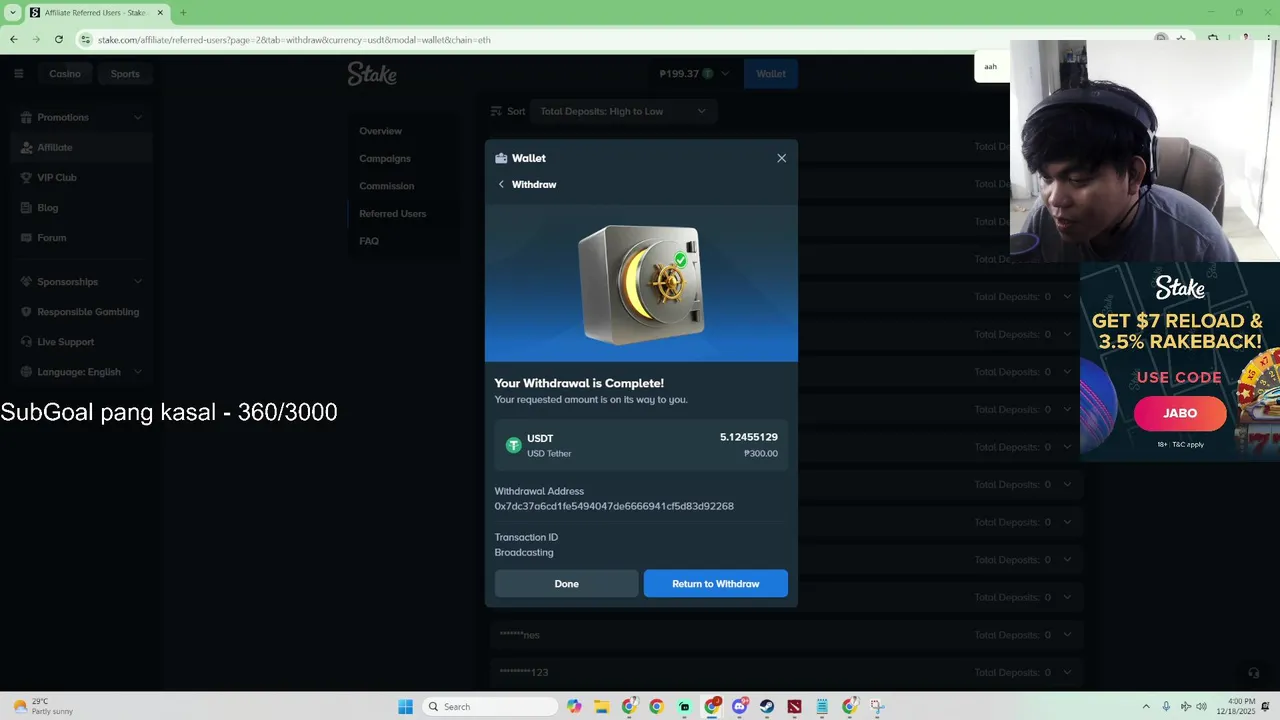1280x720 pixels.
Task: Open Referred Users affiliate section
Action: coord(393,213)
